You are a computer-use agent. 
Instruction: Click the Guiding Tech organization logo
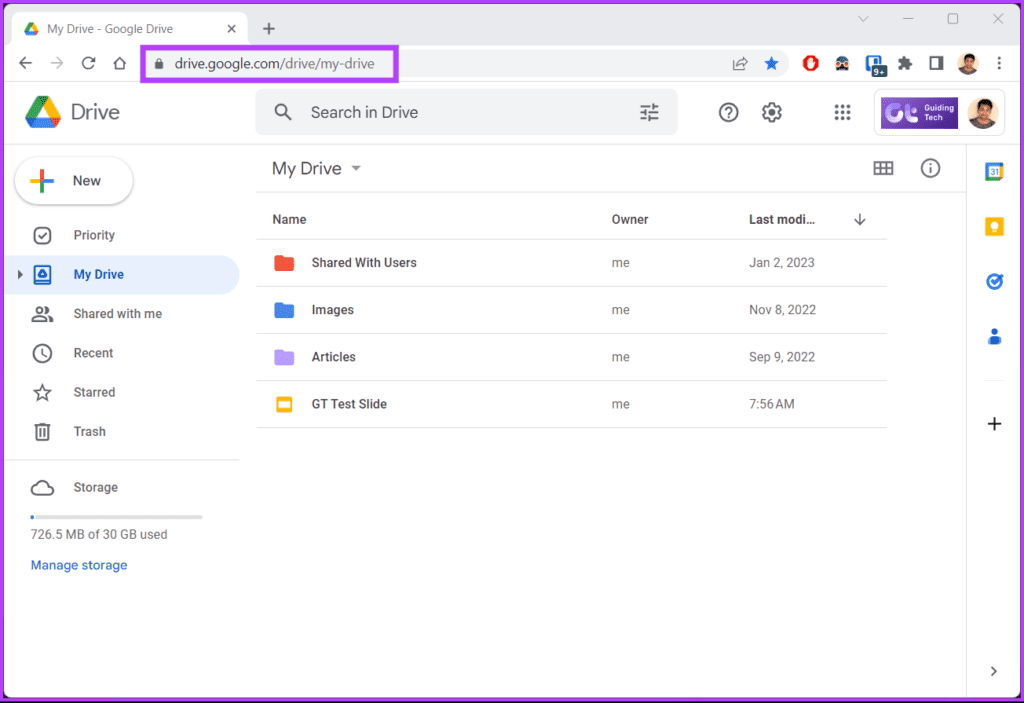(x=919, y=113)
